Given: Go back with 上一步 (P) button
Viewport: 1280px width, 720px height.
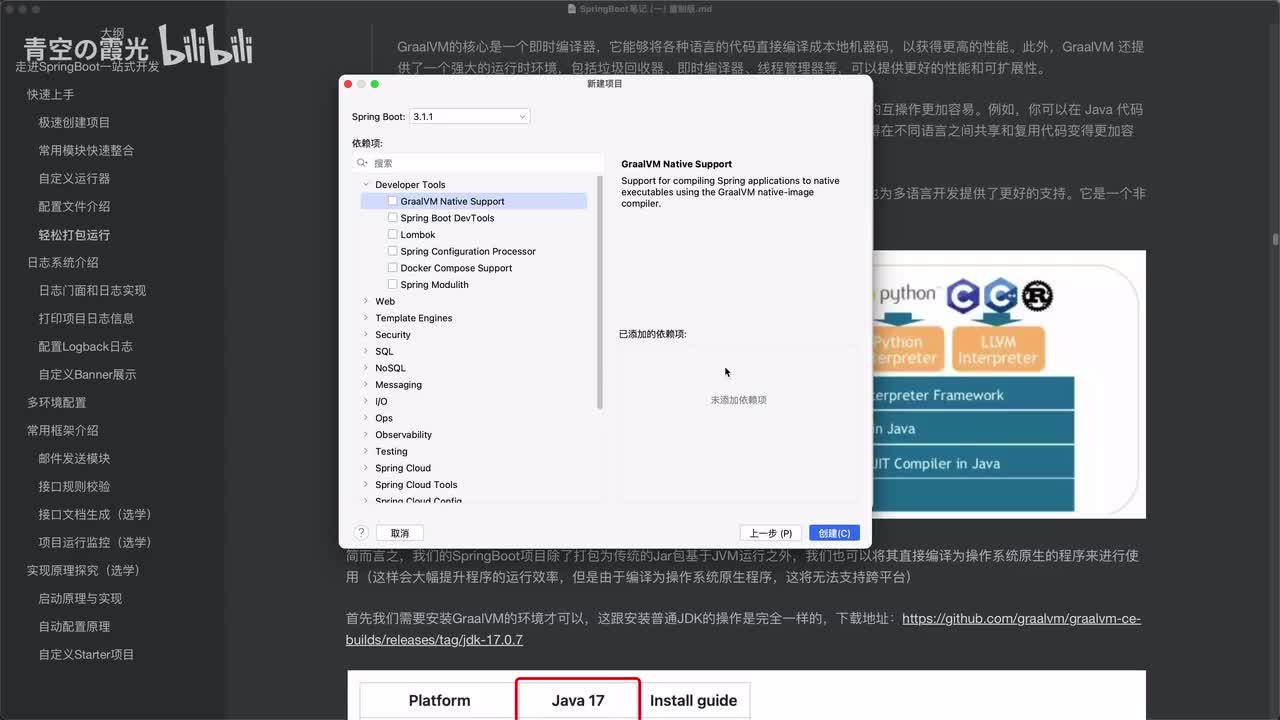Looking at the screenshot, I should [x=771, y=533].
